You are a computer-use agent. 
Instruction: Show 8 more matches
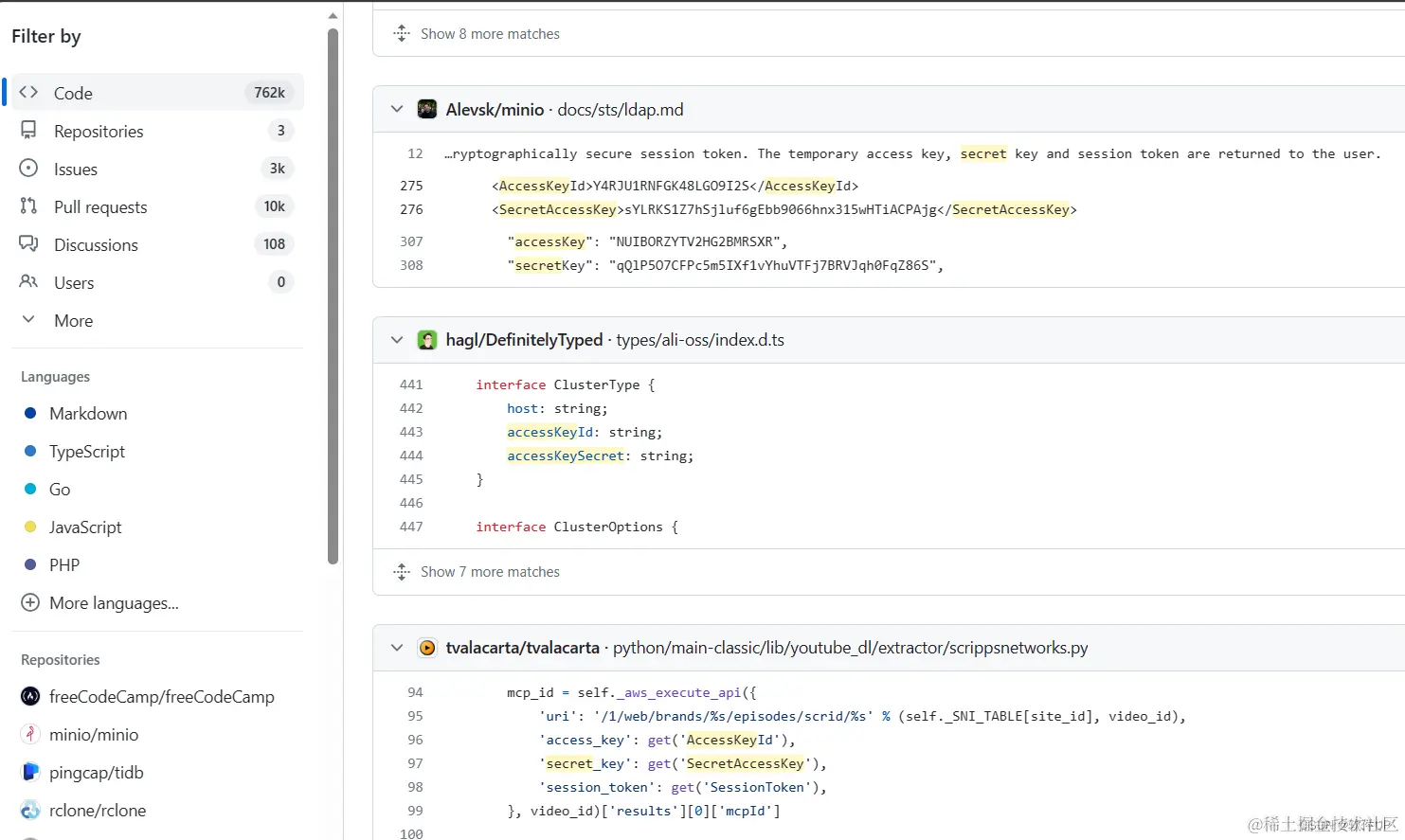490,33
